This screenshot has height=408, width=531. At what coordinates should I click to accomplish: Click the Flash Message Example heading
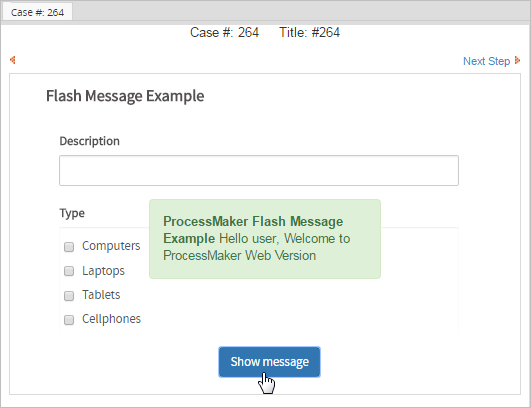click(x=125, y=96)
